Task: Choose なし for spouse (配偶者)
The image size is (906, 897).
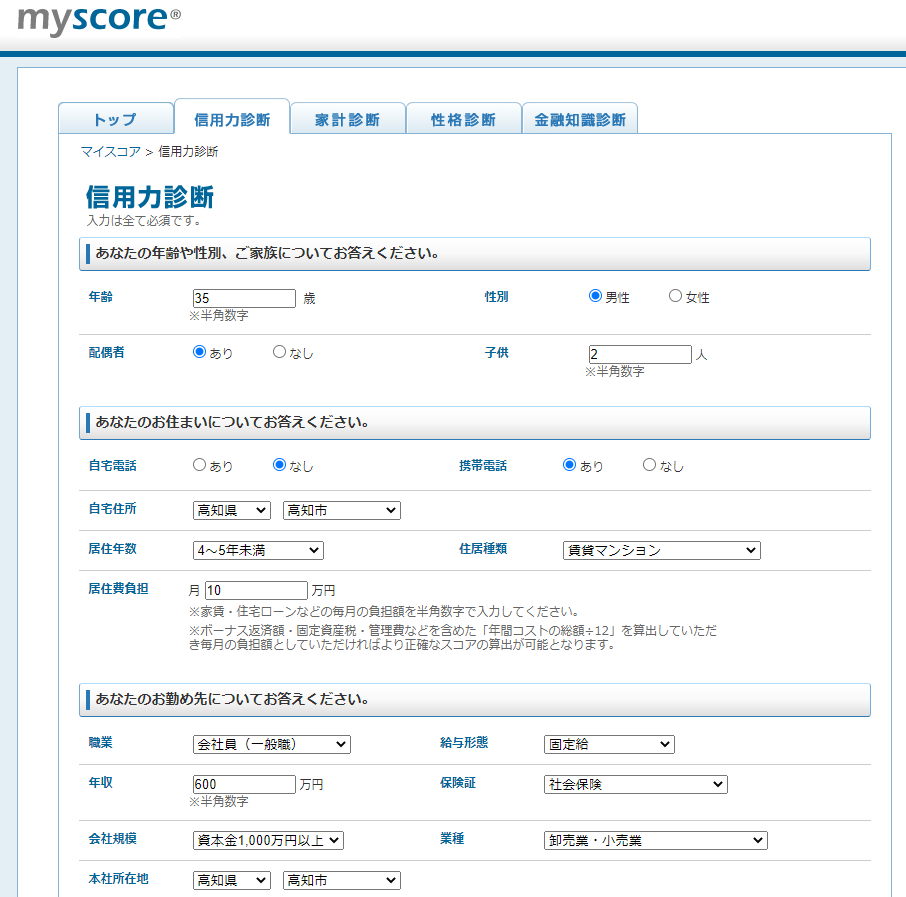Action: (x=280, y=352)
